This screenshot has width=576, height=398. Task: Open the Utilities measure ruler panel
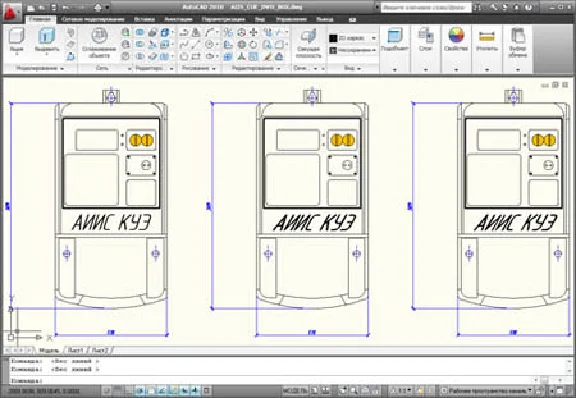pyautogui.click(x=487, y=40)
